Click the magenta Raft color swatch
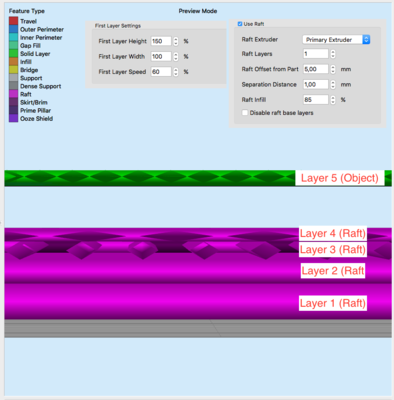394x400 pixels. (x=13, y=94)
